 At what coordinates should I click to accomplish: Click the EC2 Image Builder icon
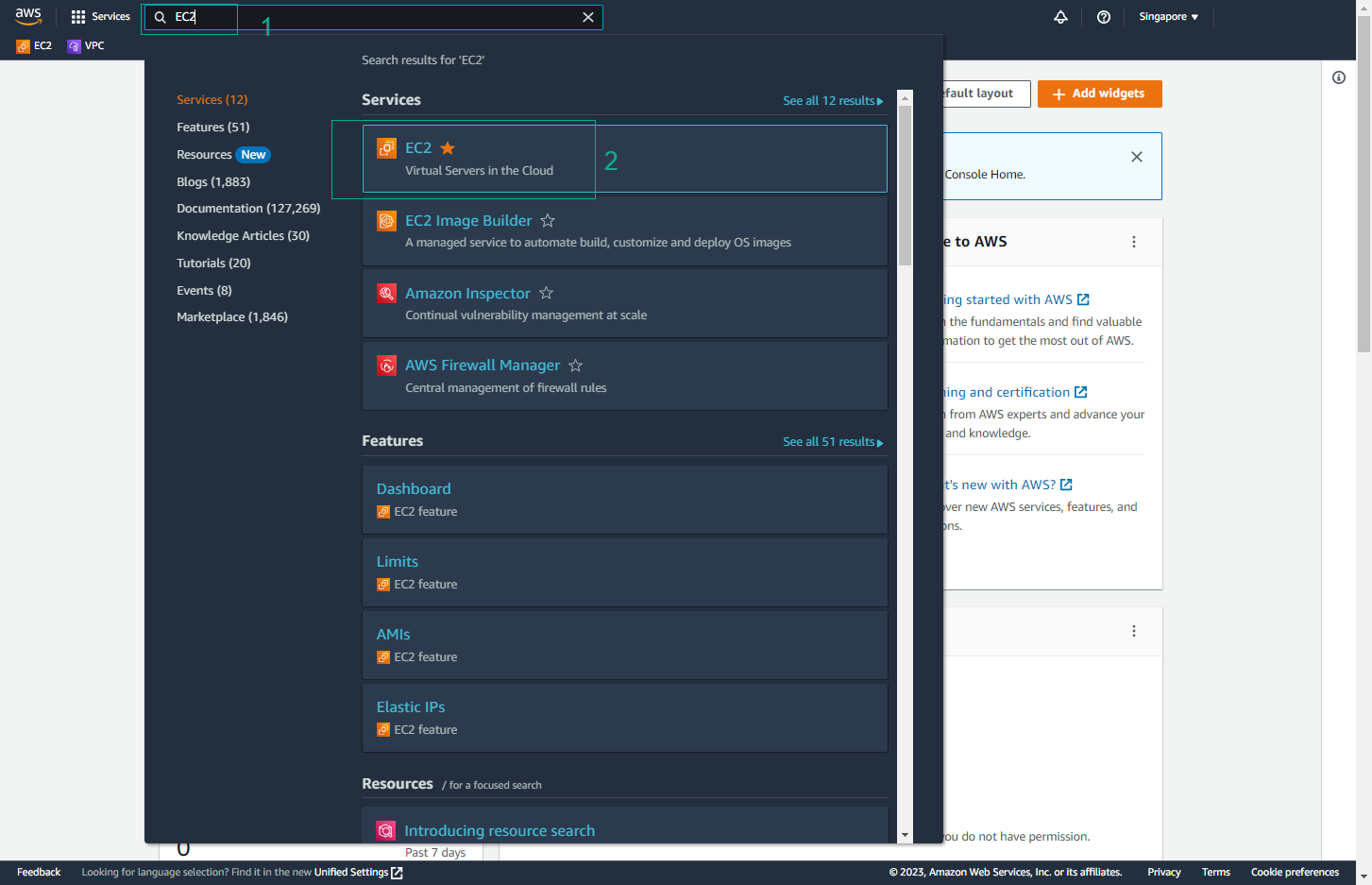click(x=386, y=221)
